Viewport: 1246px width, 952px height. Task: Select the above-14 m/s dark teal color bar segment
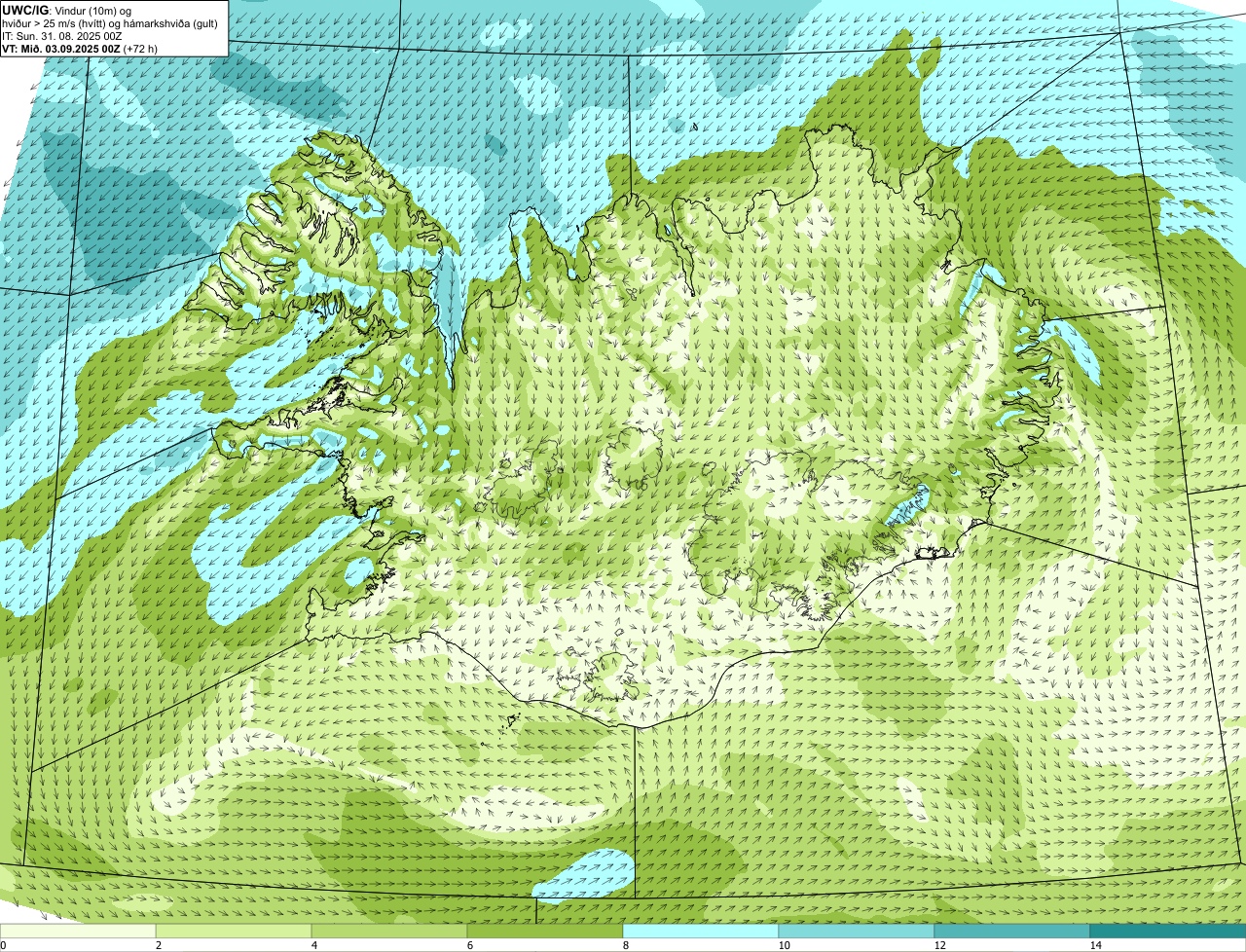[x=1168, y=931]
